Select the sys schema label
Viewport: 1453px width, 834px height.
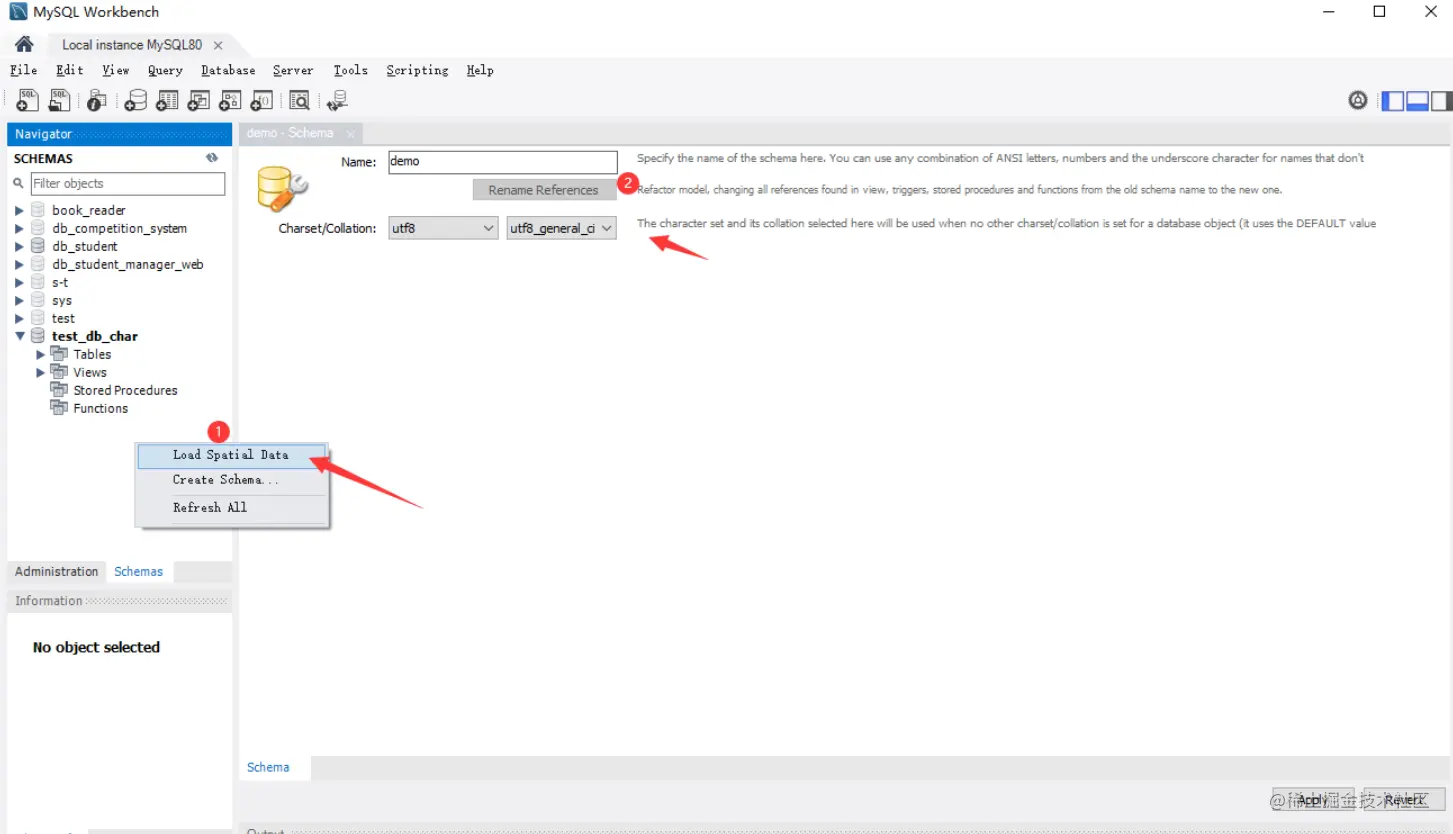(62, 300)
